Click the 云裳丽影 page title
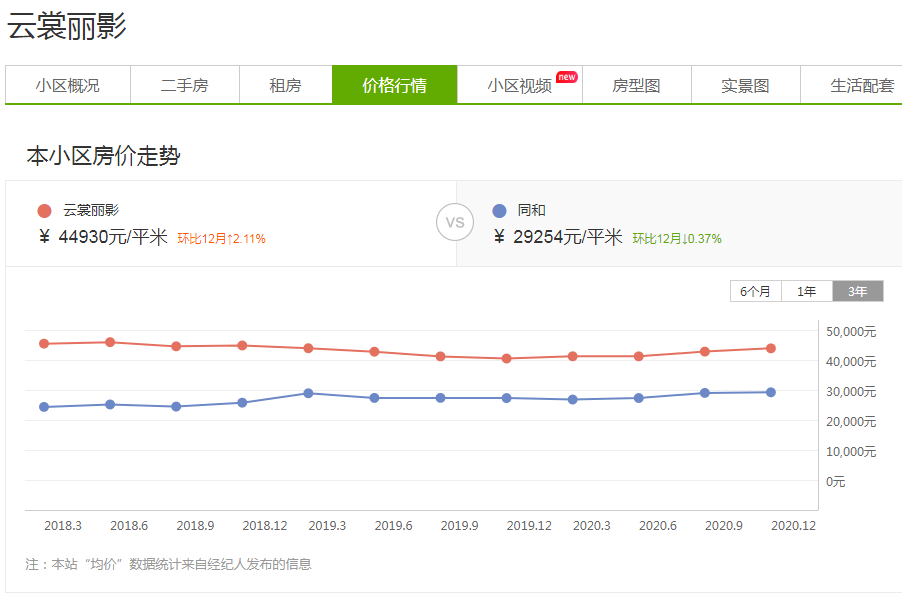Viewport: 902px width, 602px height. pyautogui.click(x=66, y=26)
